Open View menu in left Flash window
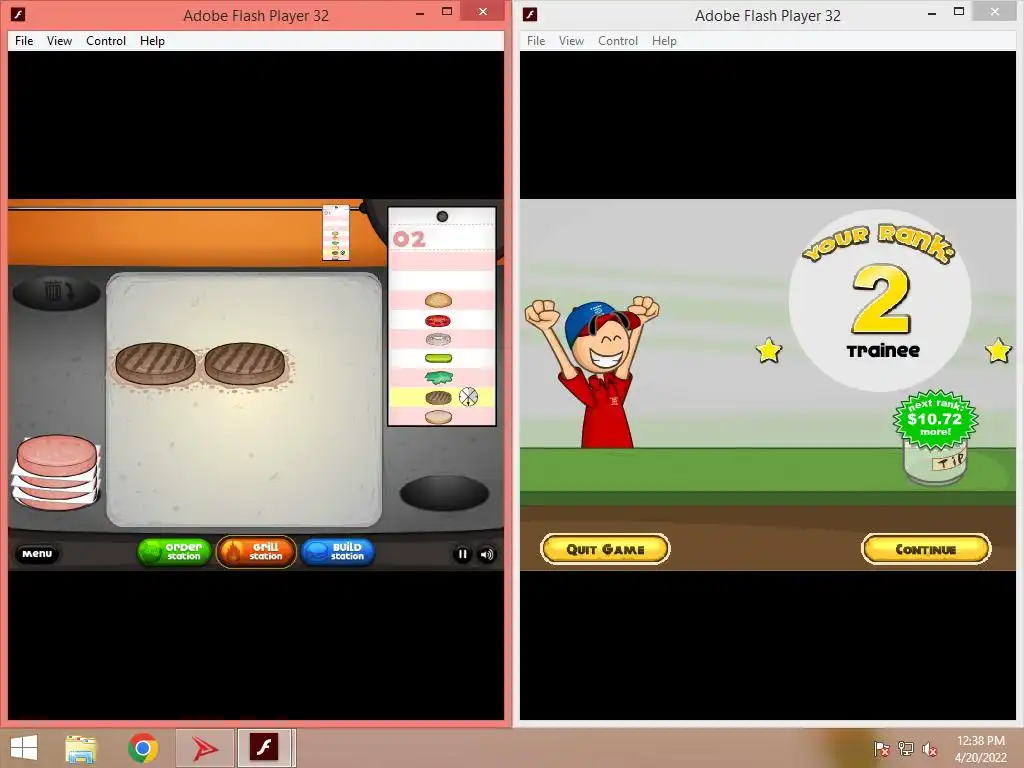This screenshot has height=768, width=1024. 59,40
